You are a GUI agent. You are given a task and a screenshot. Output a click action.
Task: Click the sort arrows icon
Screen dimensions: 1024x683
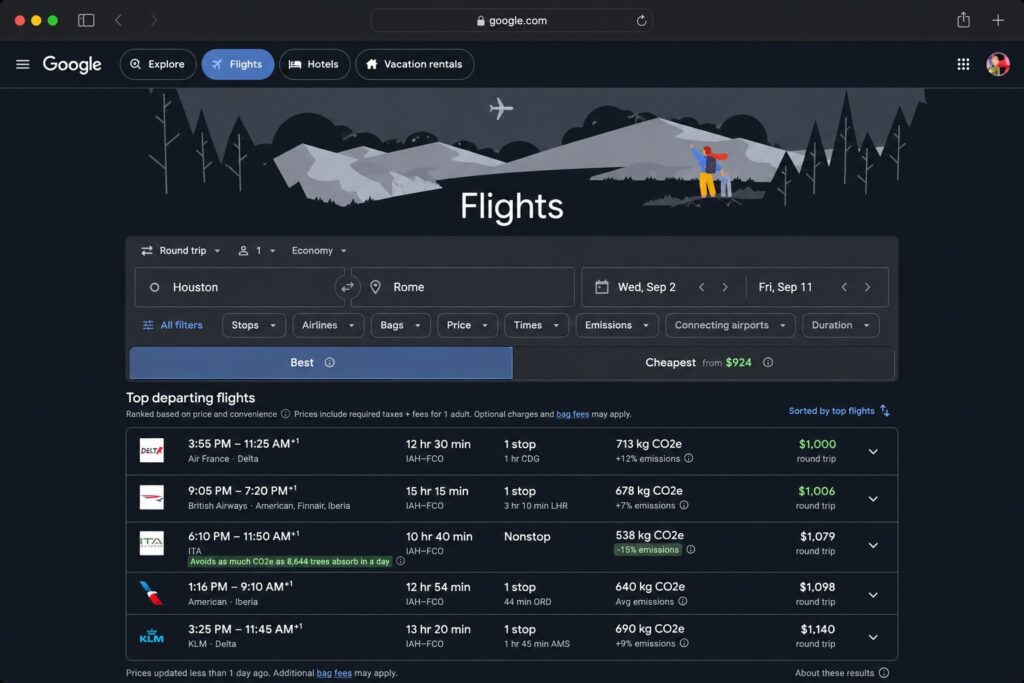885,411
